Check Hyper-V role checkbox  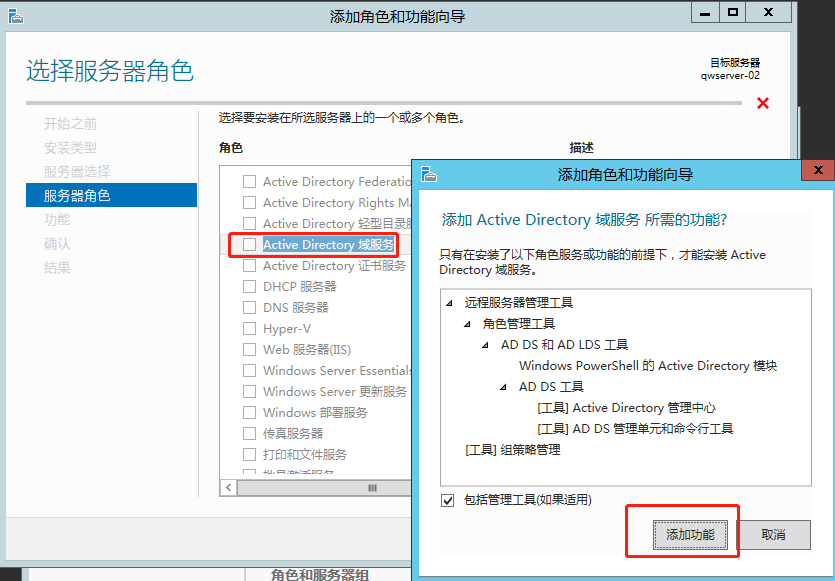249,329
